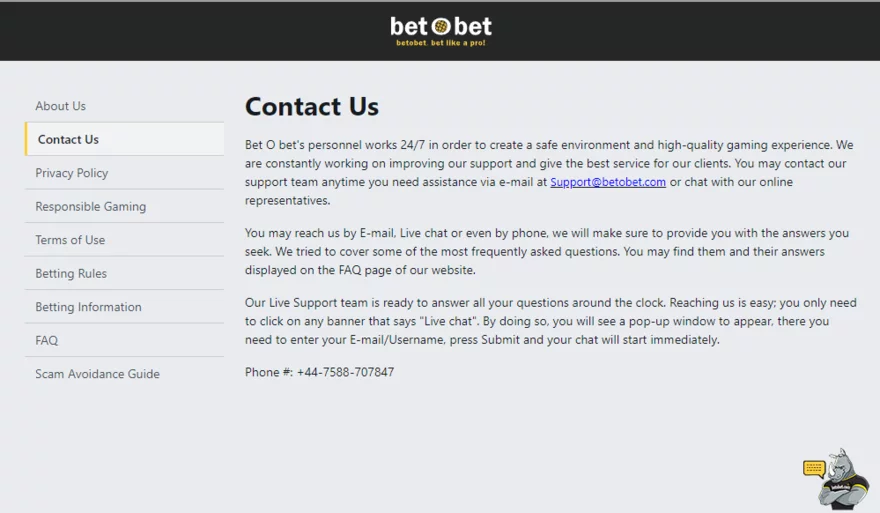Click the yellow chat speech bubble
Image resolution: width=880 pixels, height=513 pixels.
pos(814,468)
